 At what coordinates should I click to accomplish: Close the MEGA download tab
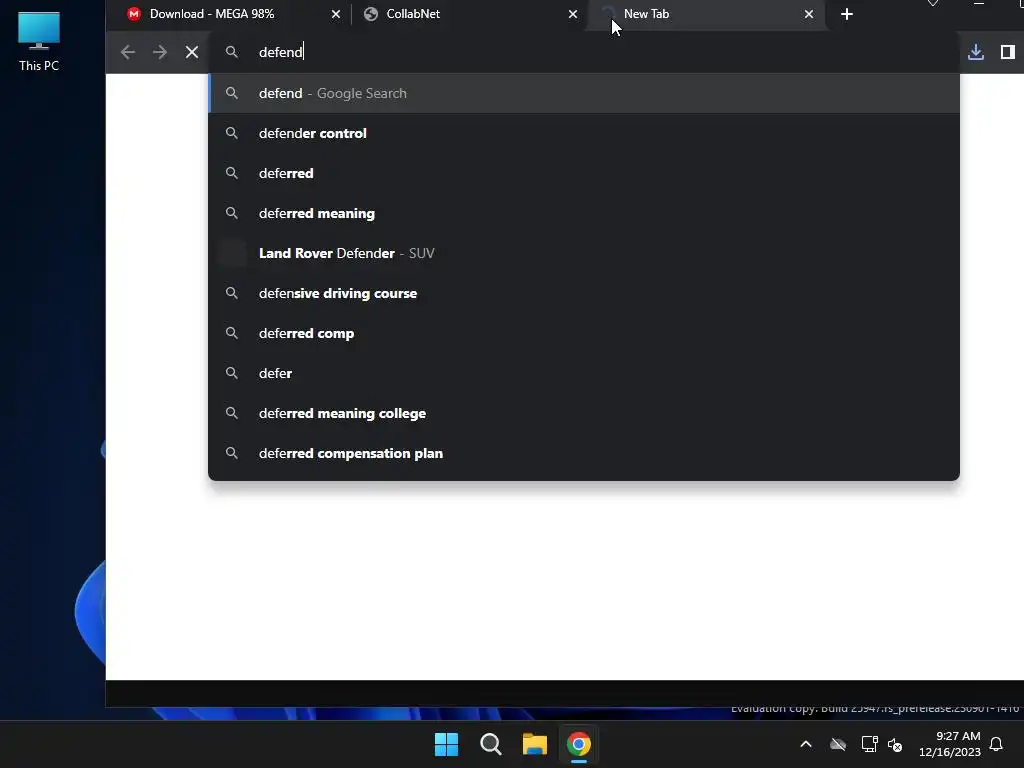(x=336, y=14)
